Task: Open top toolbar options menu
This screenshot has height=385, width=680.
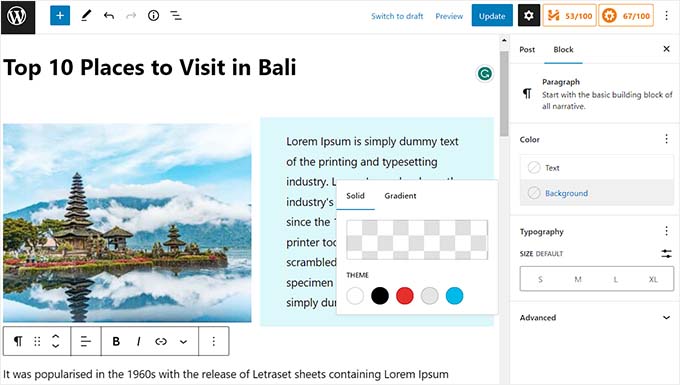Action: 667,16
